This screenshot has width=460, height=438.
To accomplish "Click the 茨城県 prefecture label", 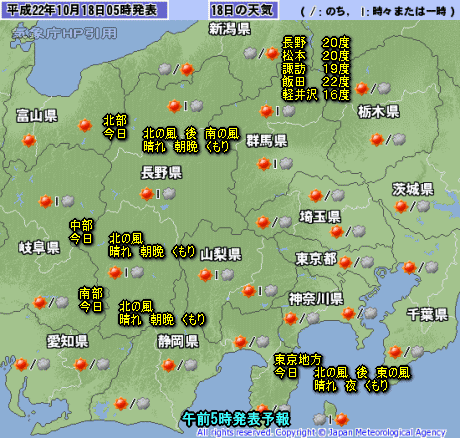I will pyautogui.click(x=413, y=189).
